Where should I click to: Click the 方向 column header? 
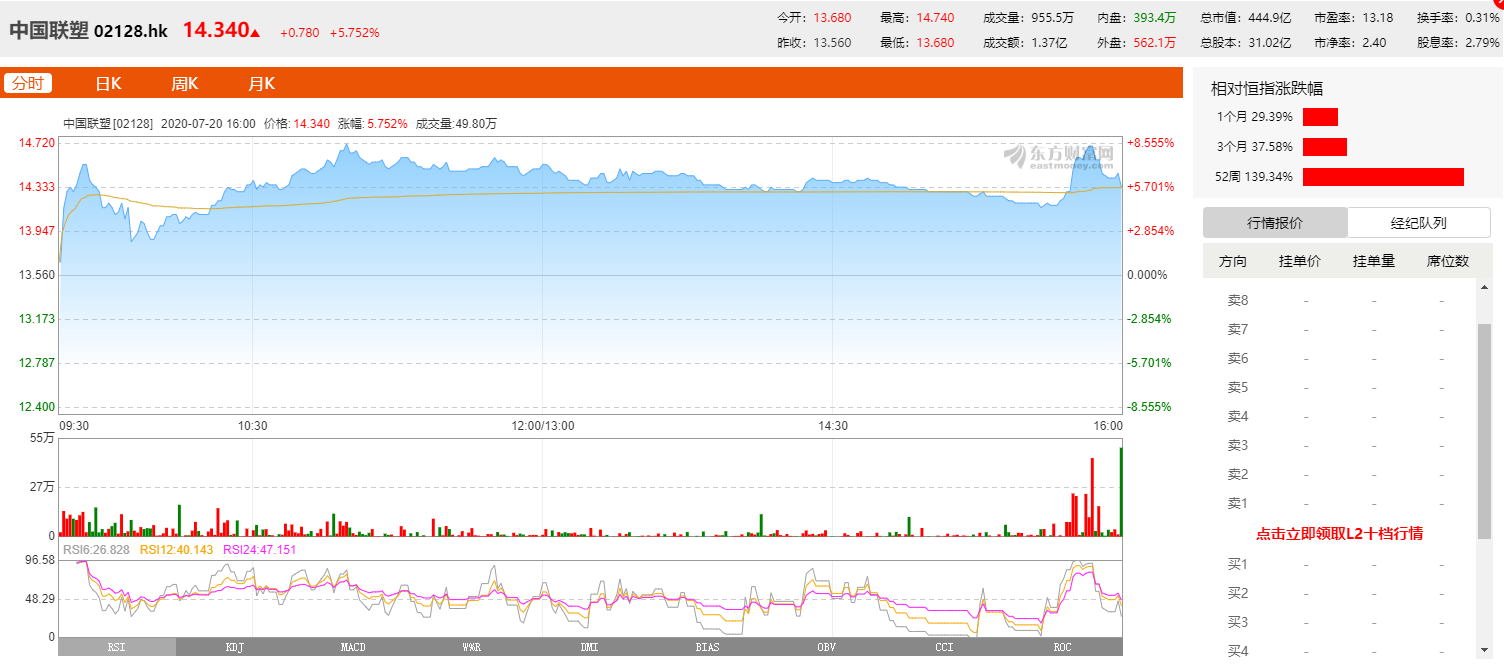point(1233,262)
